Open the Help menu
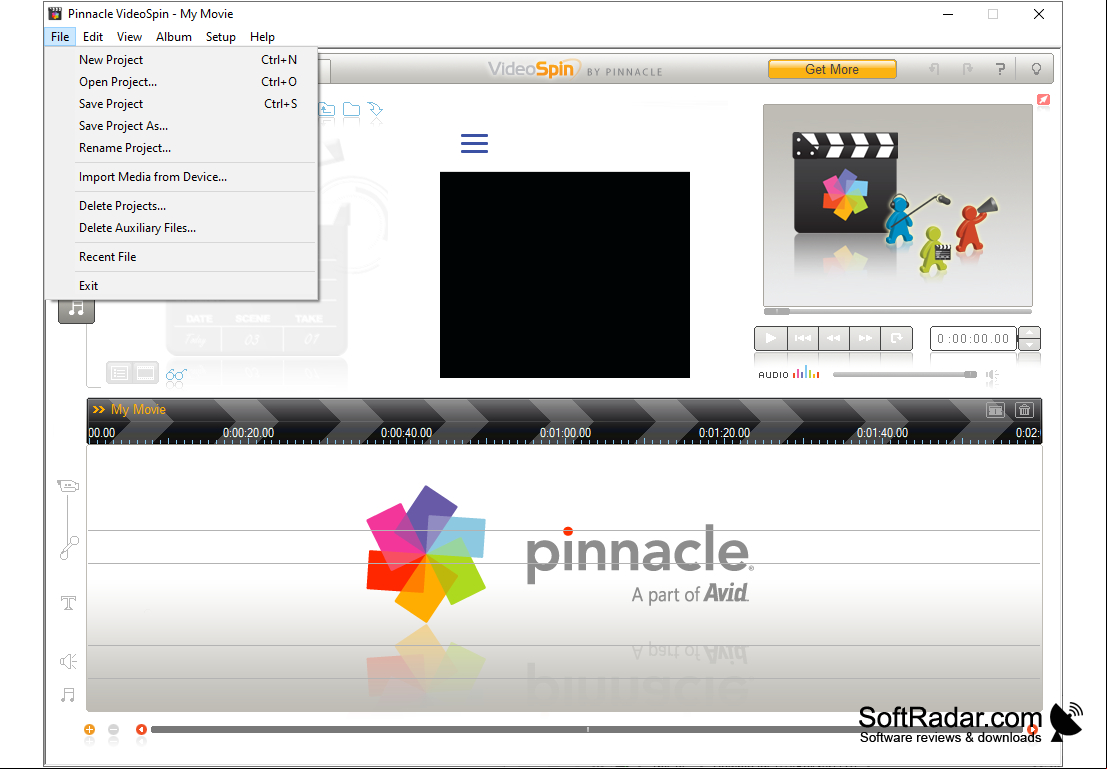The image size is (1107, 769). (262, 37)
